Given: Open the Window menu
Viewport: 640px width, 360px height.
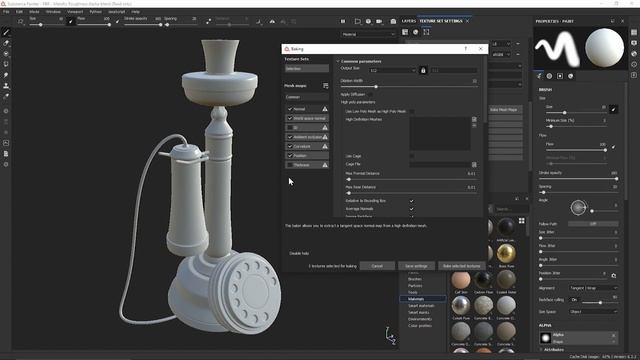Looking at the screenshot, I should pyautogui.click(x=53, y=12).
